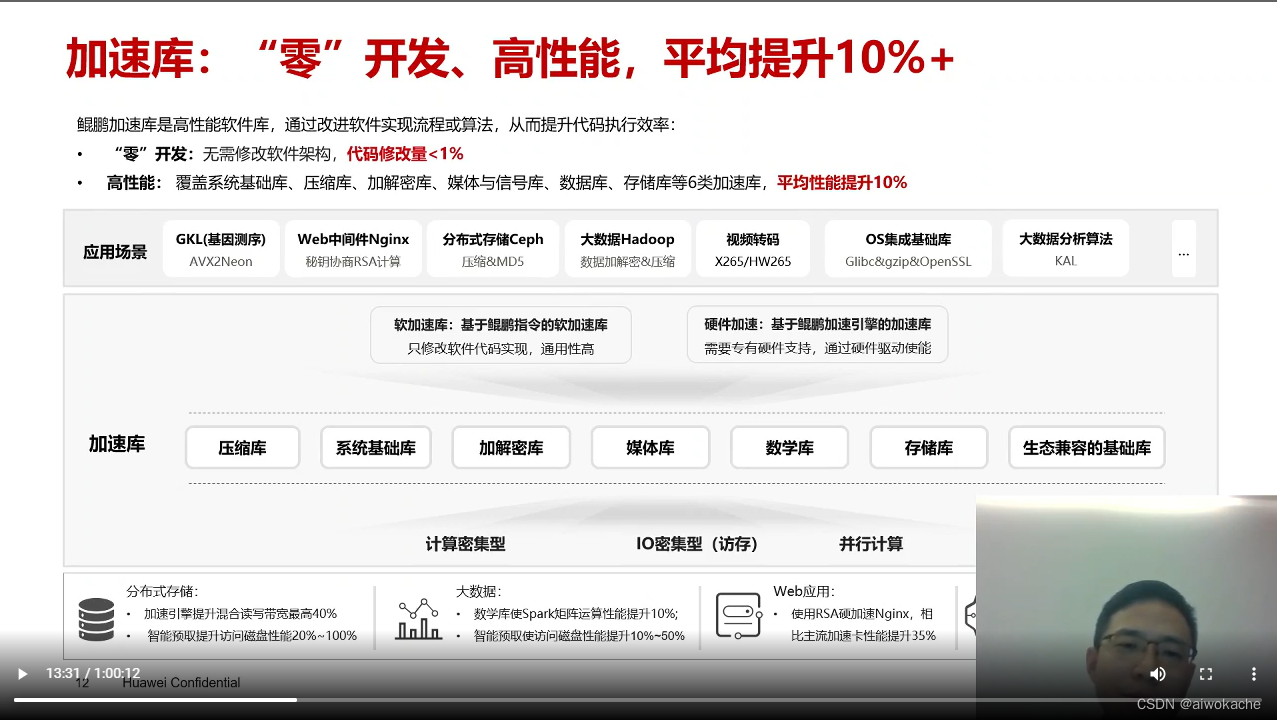Click the 大数据: heading
This screenshot has height=720, width=1277.
(x=478, y=592)
